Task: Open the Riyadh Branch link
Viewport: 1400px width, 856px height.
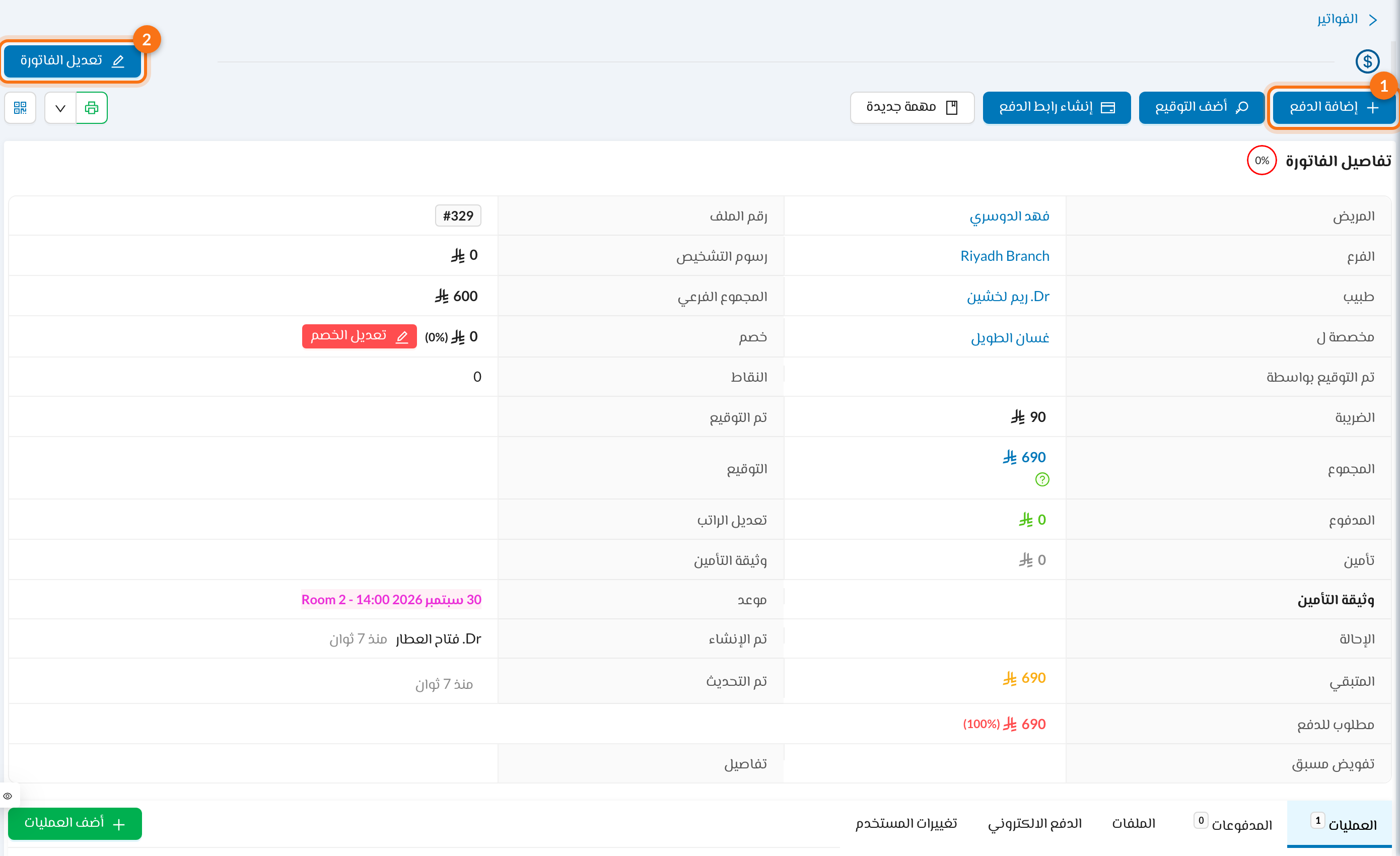Action: [x=1005, y=256]
